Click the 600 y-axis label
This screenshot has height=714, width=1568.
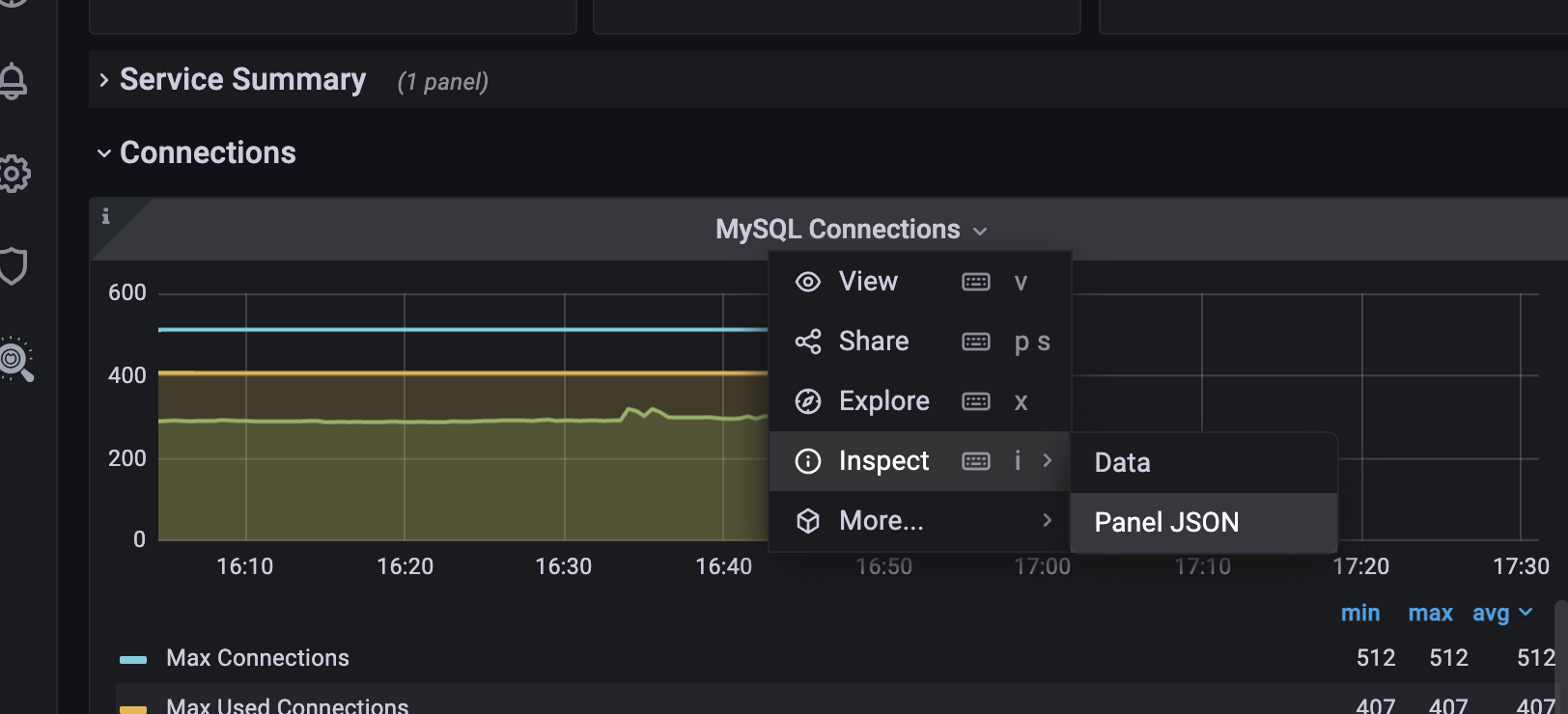[x=127, y=292]
